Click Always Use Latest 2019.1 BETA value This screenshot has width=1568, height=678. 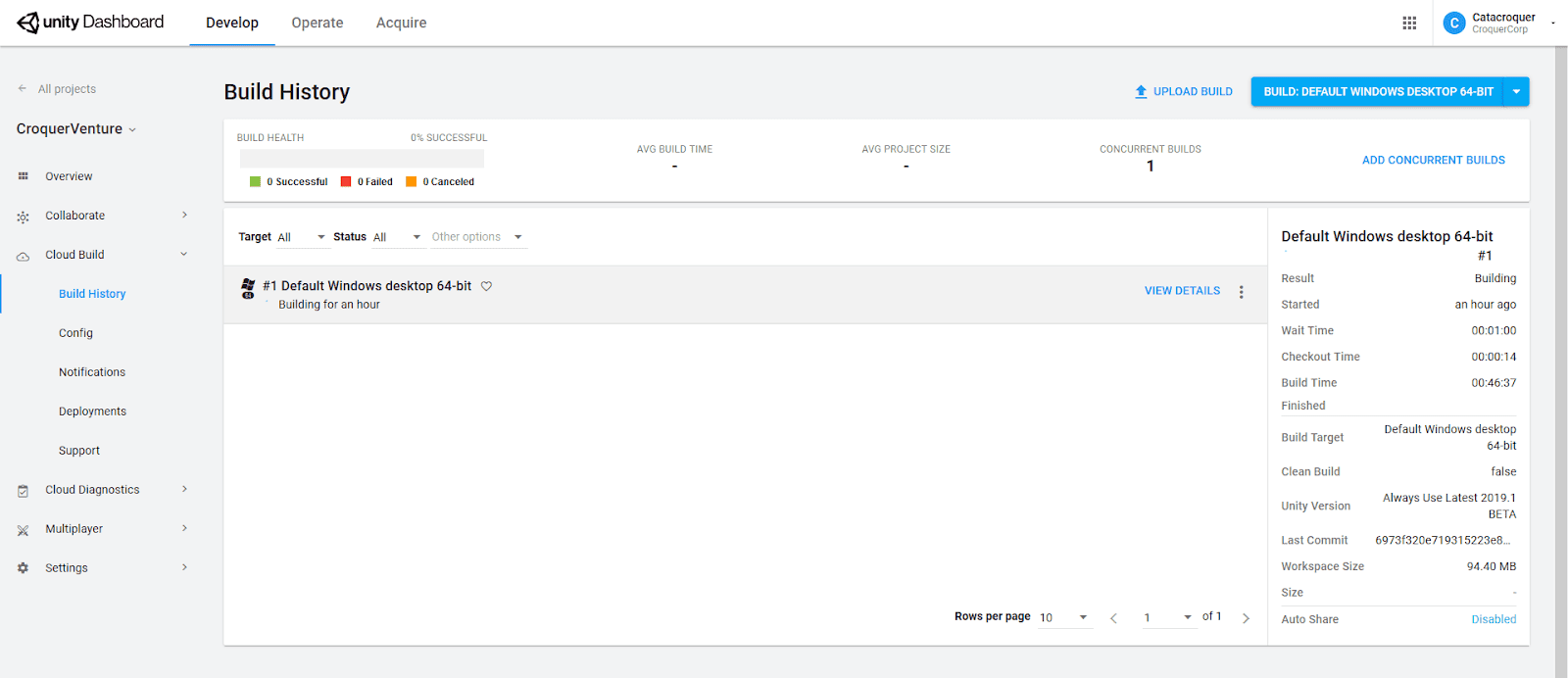pos(1449,506)
